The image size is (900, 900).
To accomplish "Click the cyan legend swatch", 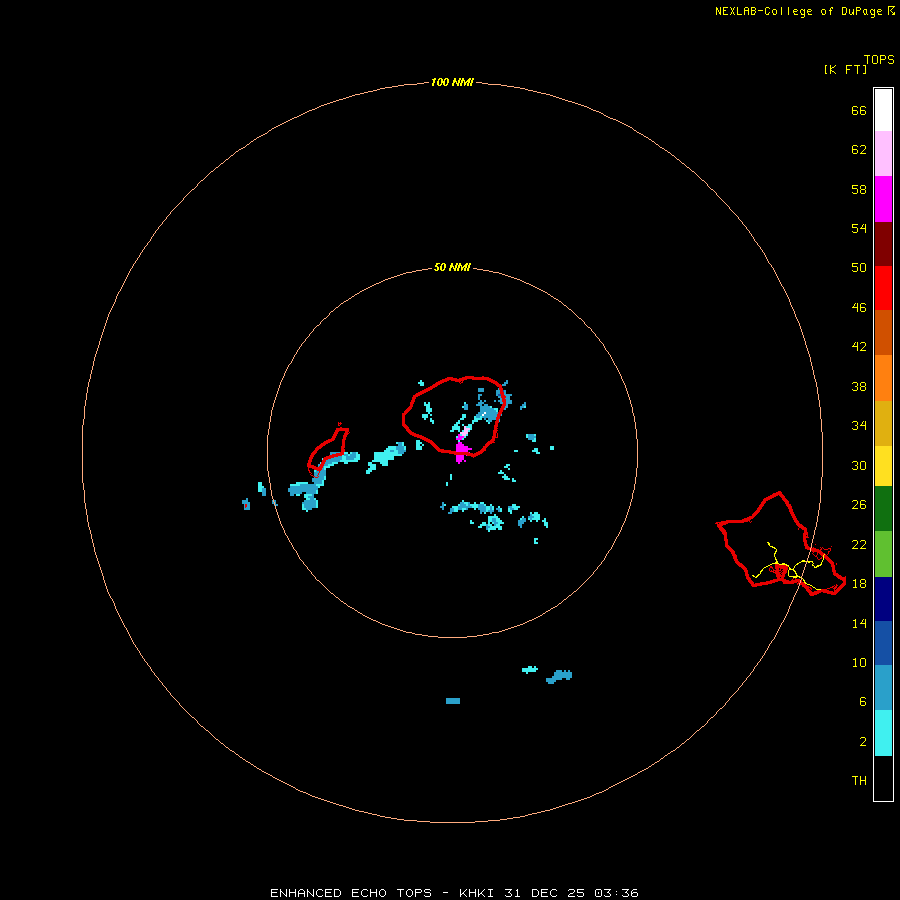I will [883, 733].
